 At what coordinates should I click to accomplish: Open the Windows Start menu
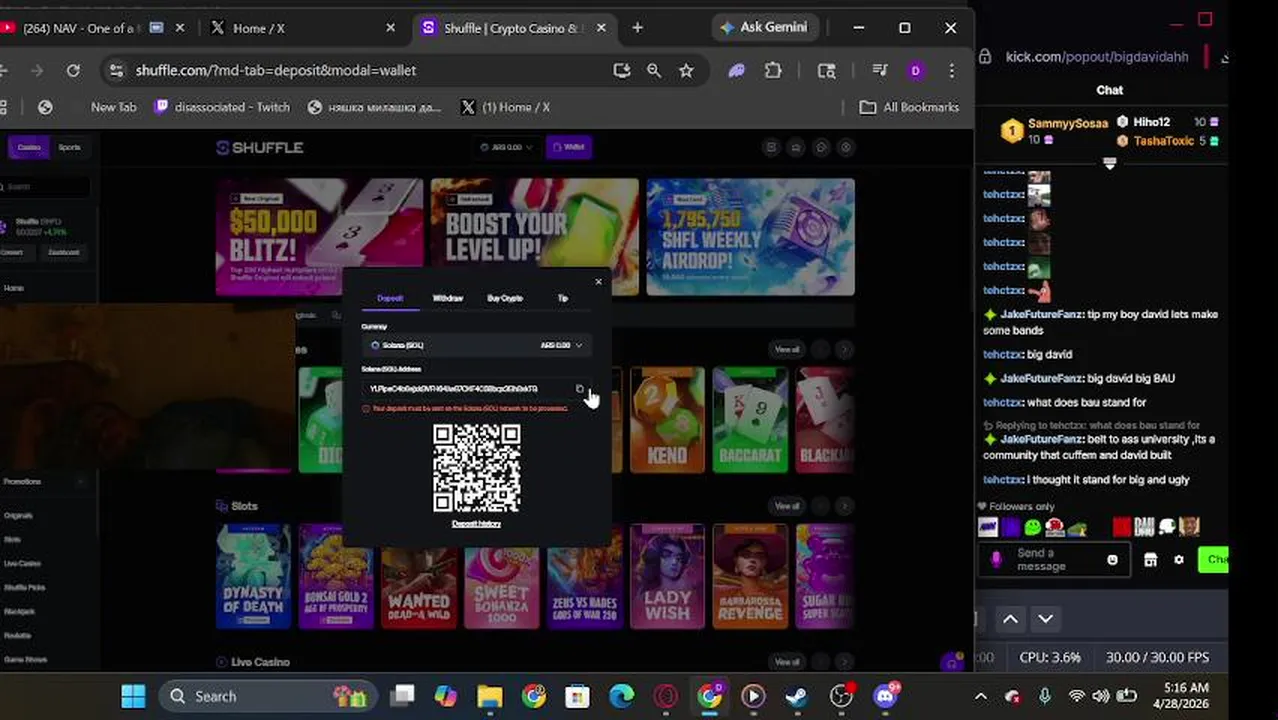click(132, 696)
